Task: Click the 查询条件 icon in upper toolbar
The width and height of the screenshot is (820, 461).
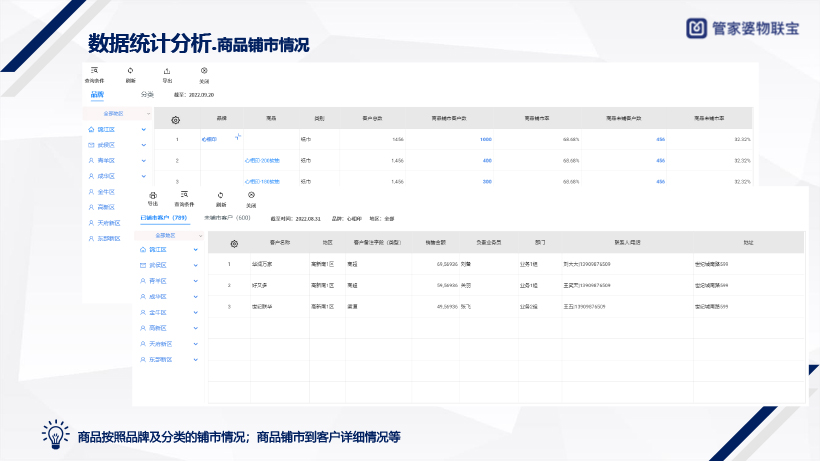Action: [94, 71]
